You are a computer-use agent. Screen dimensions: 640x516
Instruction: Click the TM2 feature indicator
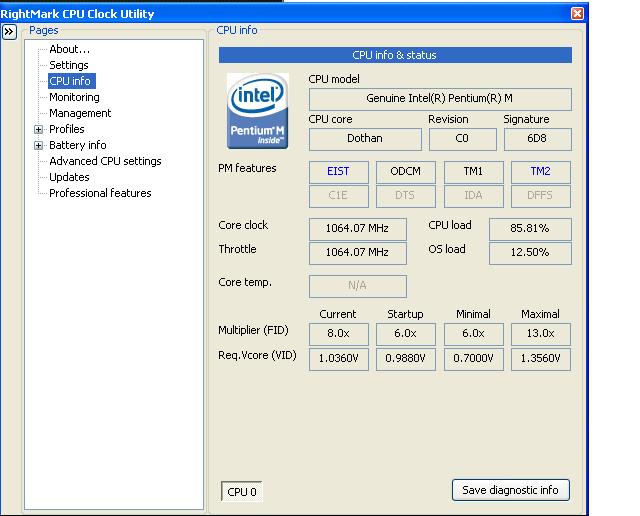tap(540, 171)
